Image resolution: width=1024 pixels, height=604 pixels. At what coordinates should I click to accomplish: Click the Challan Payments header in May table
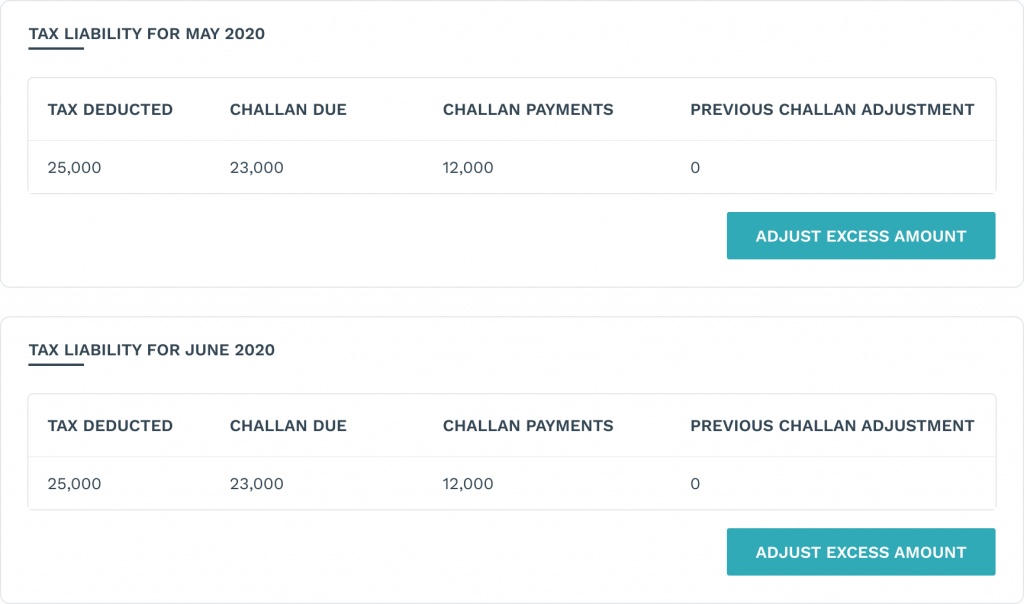point(528,110)
